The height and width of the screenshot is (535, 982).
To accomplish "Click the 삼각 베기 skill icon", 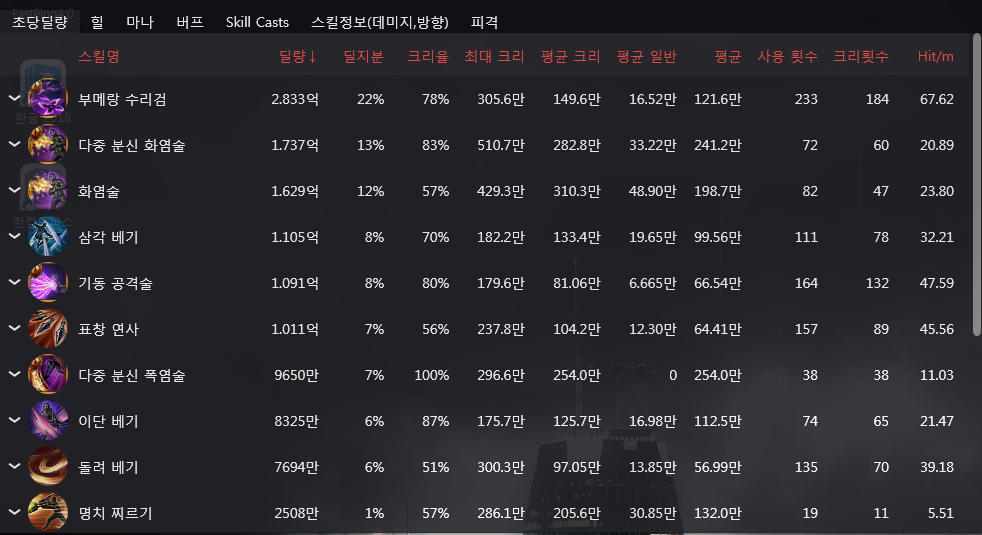I will click(x=48, y=237).
